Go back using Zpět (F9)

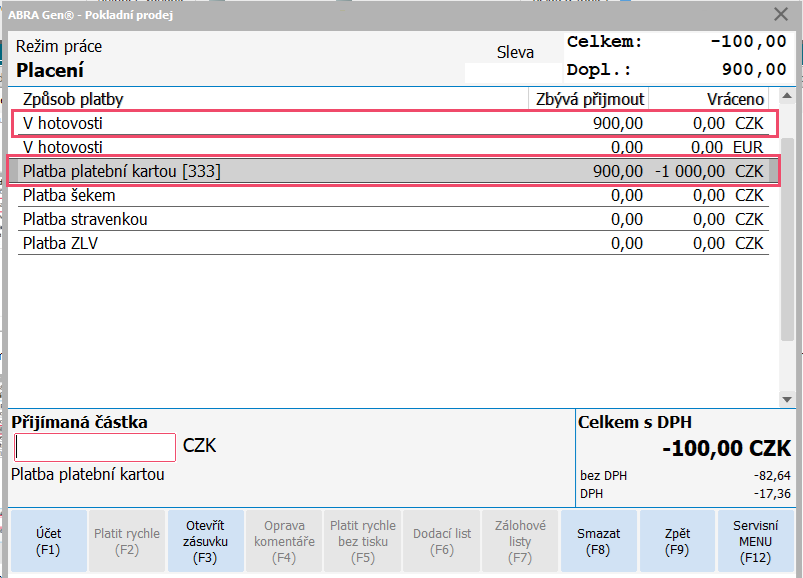pos(677,541)
